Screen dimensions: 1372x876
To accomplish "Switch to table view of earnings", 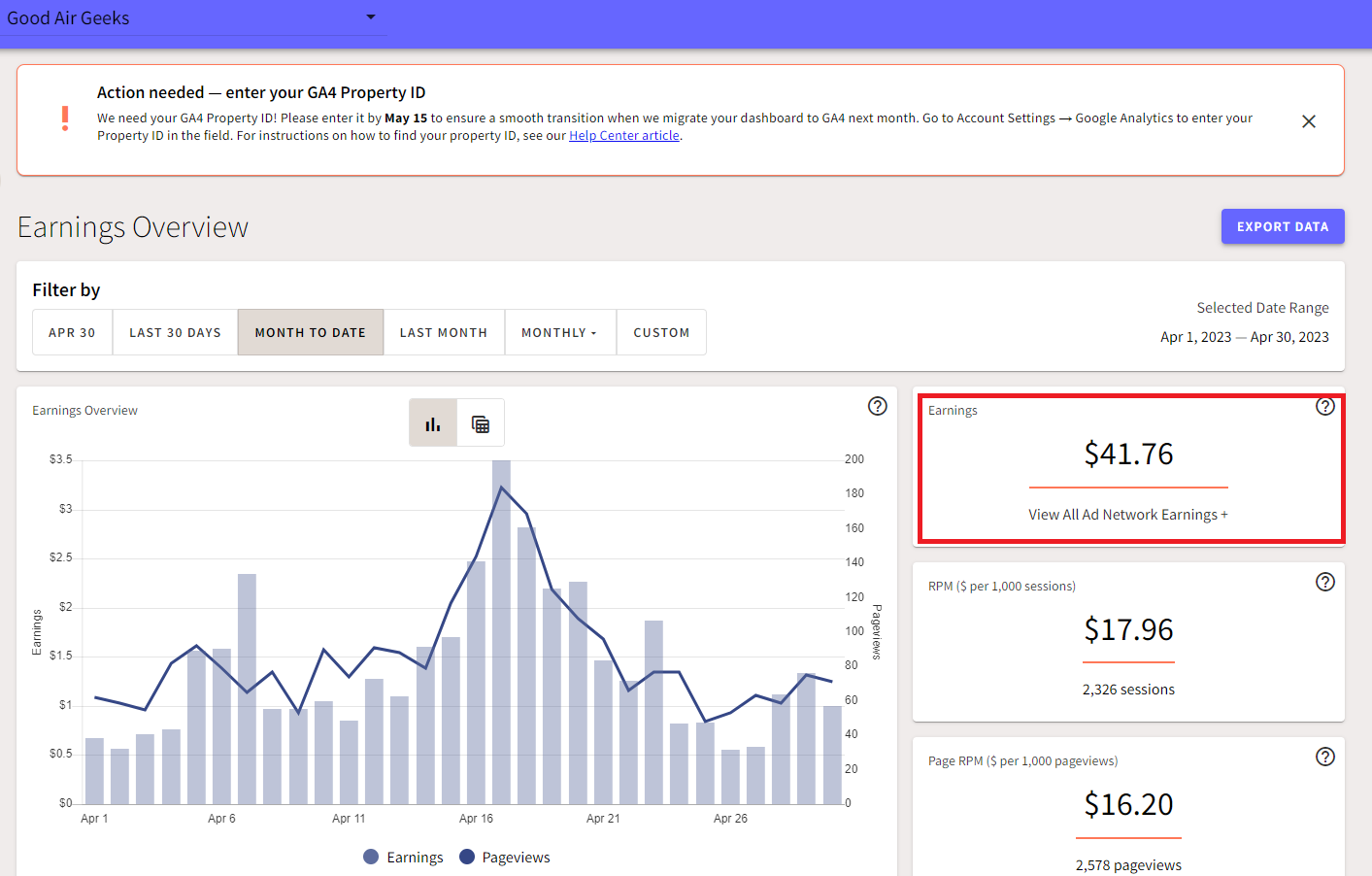I will (481, 423).
